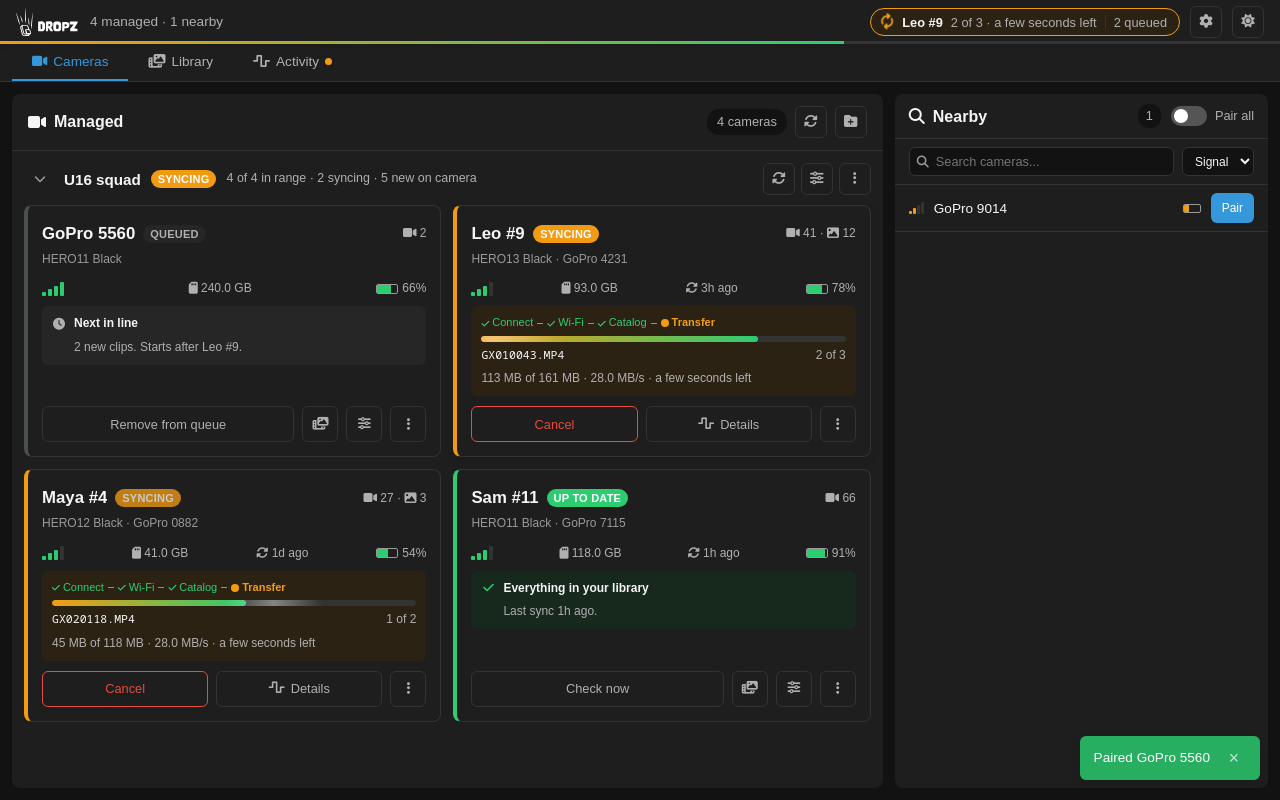Select the GoPro 9014 nearby row
The width and height of the screenshot is (1280, 800).
[x=1081, y=208]
